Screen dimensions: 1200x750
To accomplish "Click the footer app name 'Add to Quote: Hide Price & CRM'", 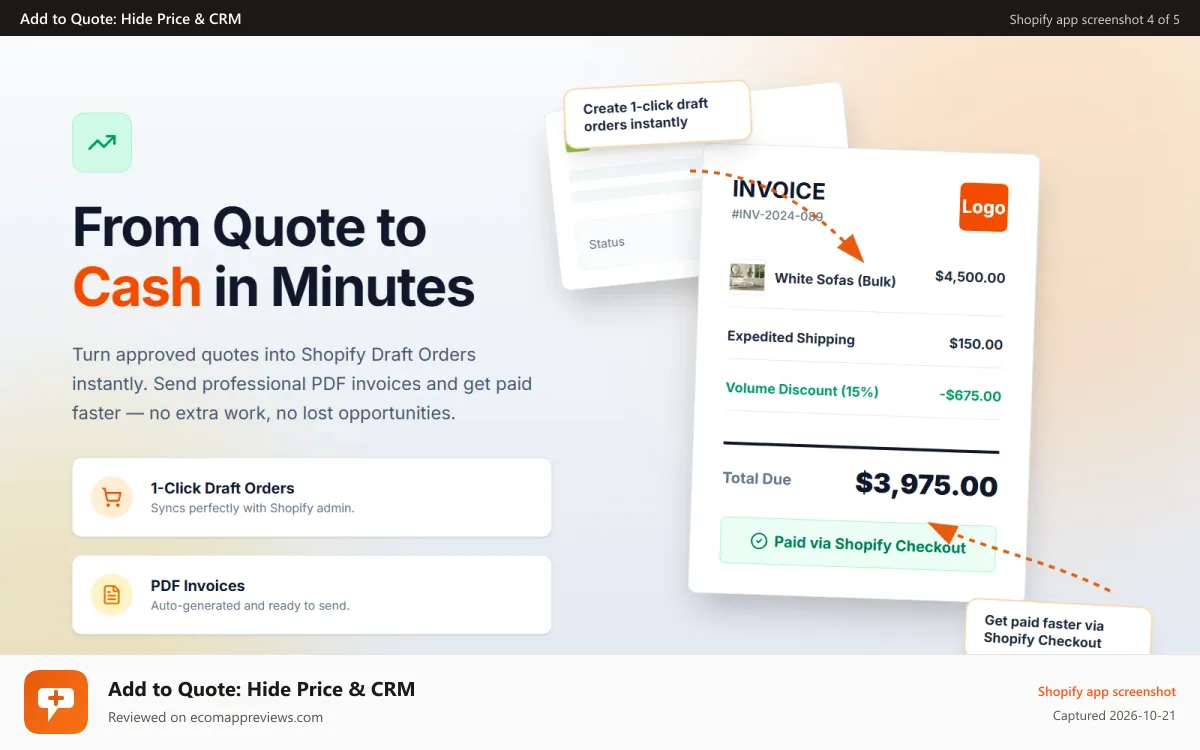I will pyautogui.click(x=261, y=689).
